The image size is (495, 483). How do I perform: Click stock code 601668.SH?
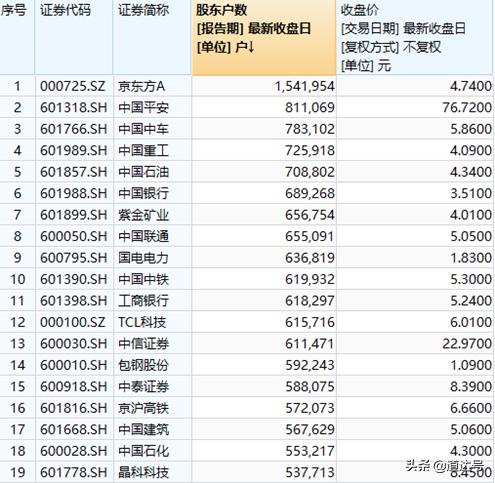[x=74, y=429]
